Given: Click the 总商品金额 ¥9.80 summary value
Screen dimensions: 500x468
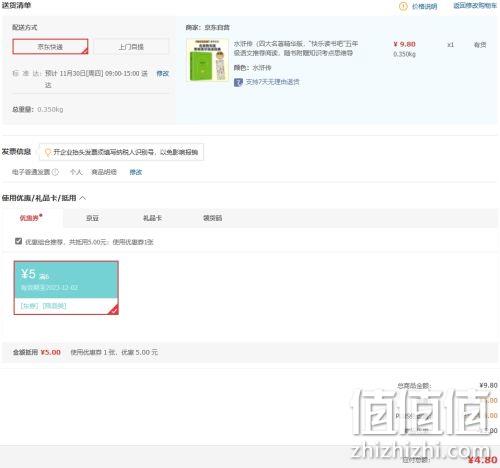Looking at the screenshot, I should (488, 385).
